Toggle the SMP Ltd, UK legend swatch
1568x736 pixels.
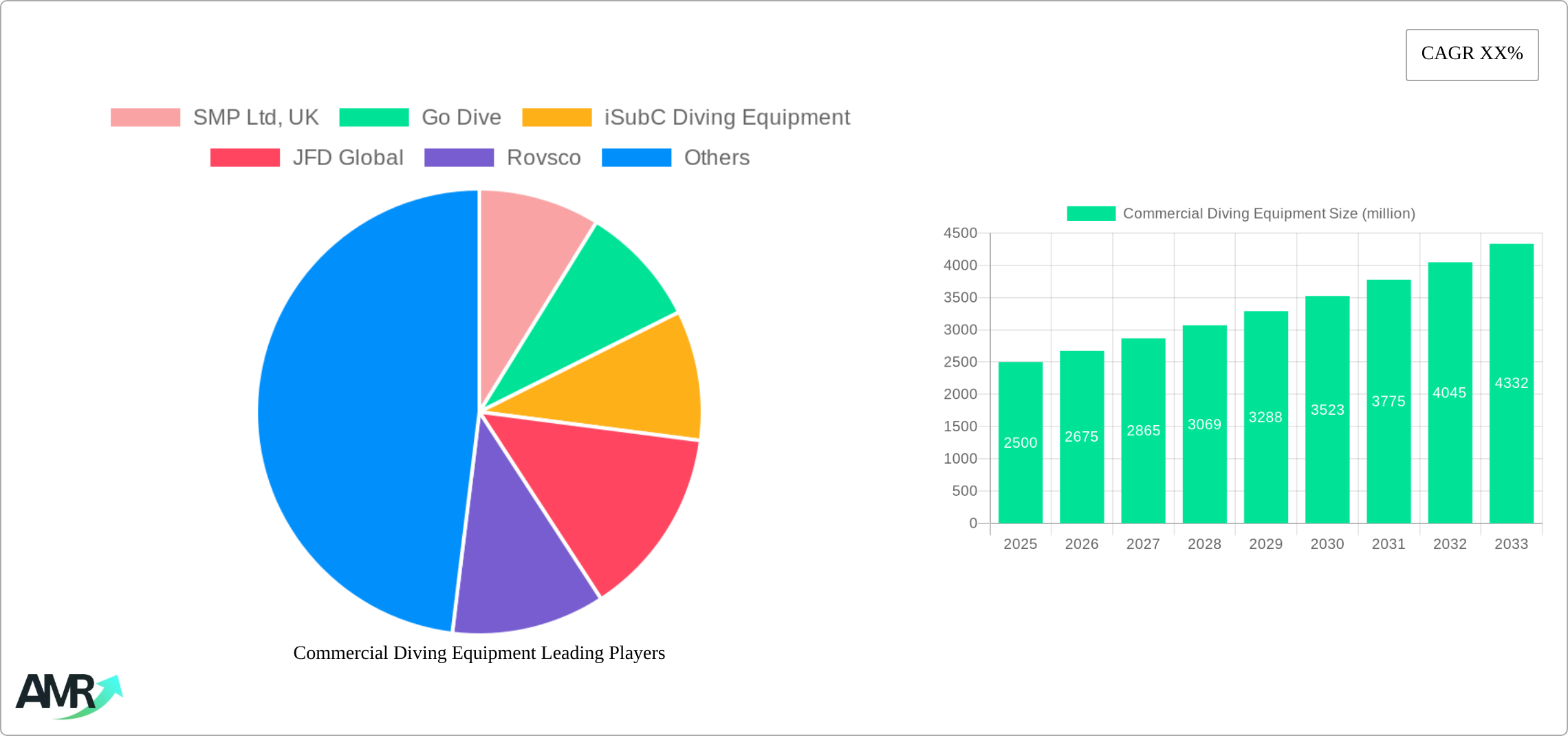(x=145, y=118)
